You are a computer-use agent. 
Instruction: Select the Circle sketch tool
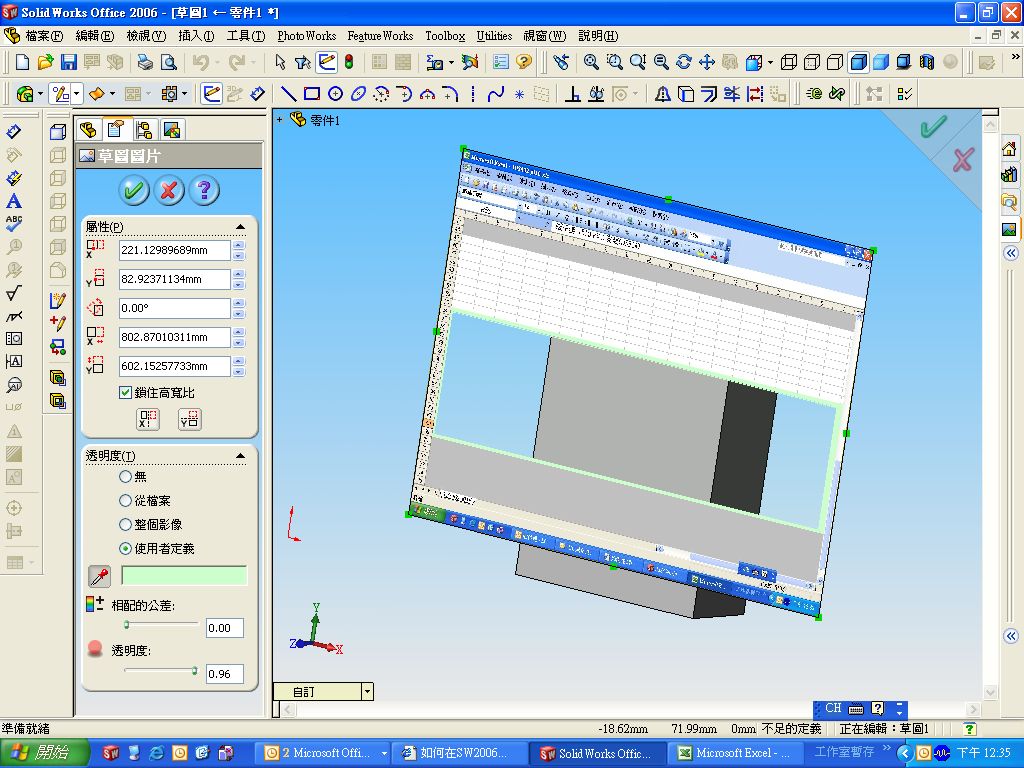click(335, 94)
